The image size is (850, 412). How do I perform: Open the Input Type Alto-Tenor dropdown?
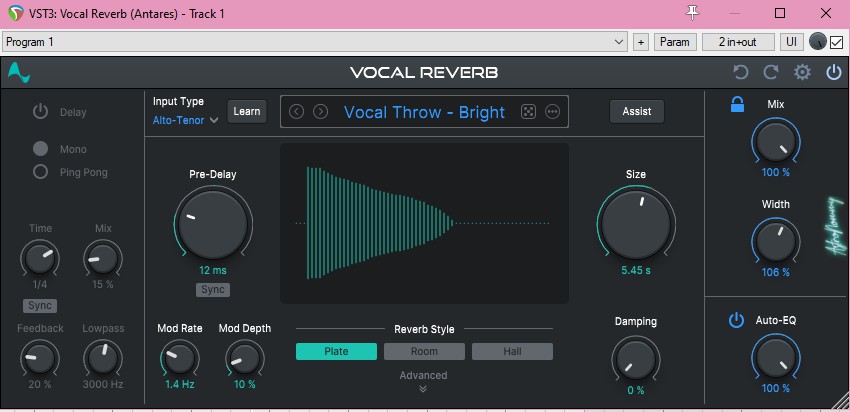pos(185,120)
